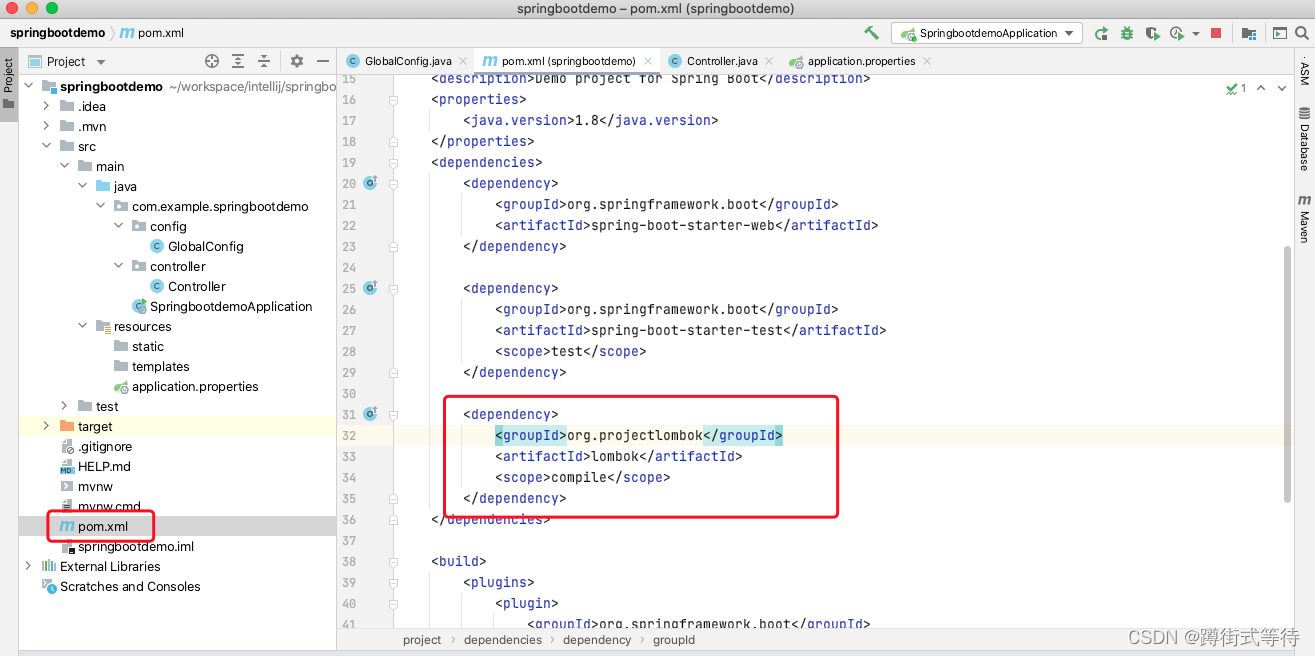
Task: Open the Database tool window
Action: (x=1304, y=138)
